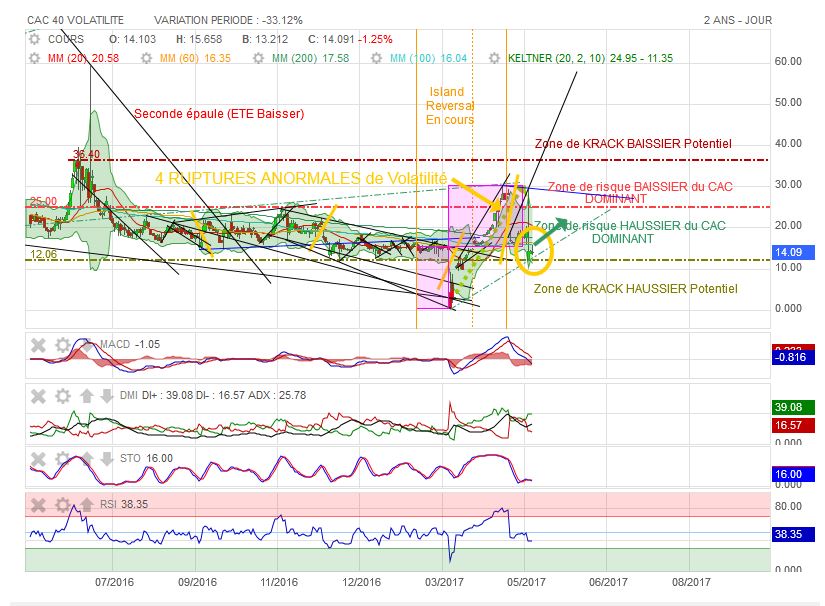Screen dimensions: 825x606
Task: Click the 08/2017 date axis label
Action: [x=691, y=582]
